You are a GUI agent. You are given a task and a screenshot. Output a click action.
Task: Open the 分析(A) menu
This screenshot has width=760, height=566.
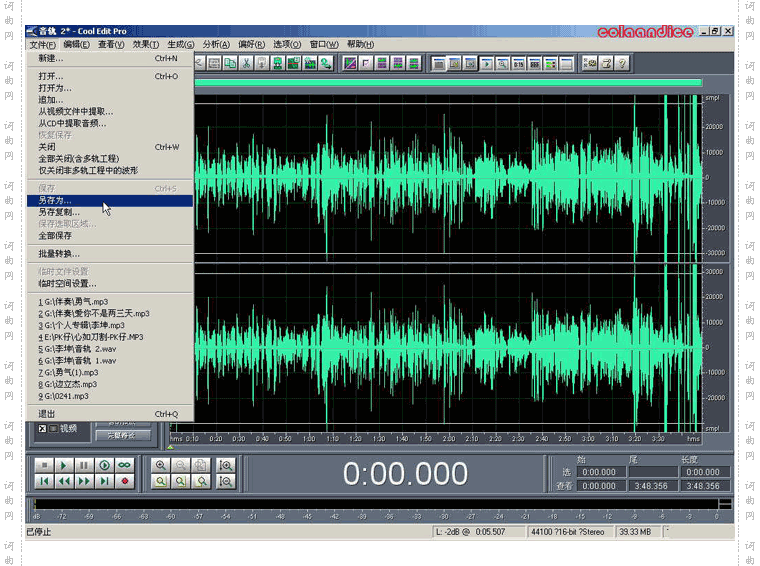216,45
